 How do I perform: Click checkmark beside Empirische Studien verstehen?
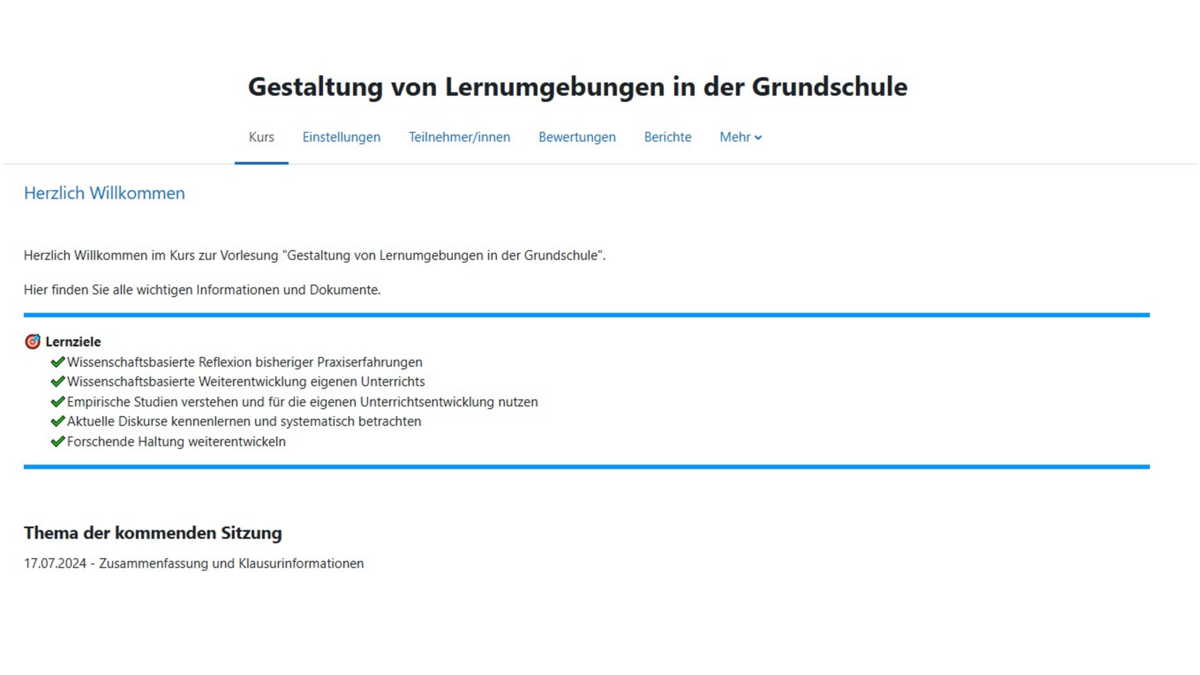click(57, 402)
